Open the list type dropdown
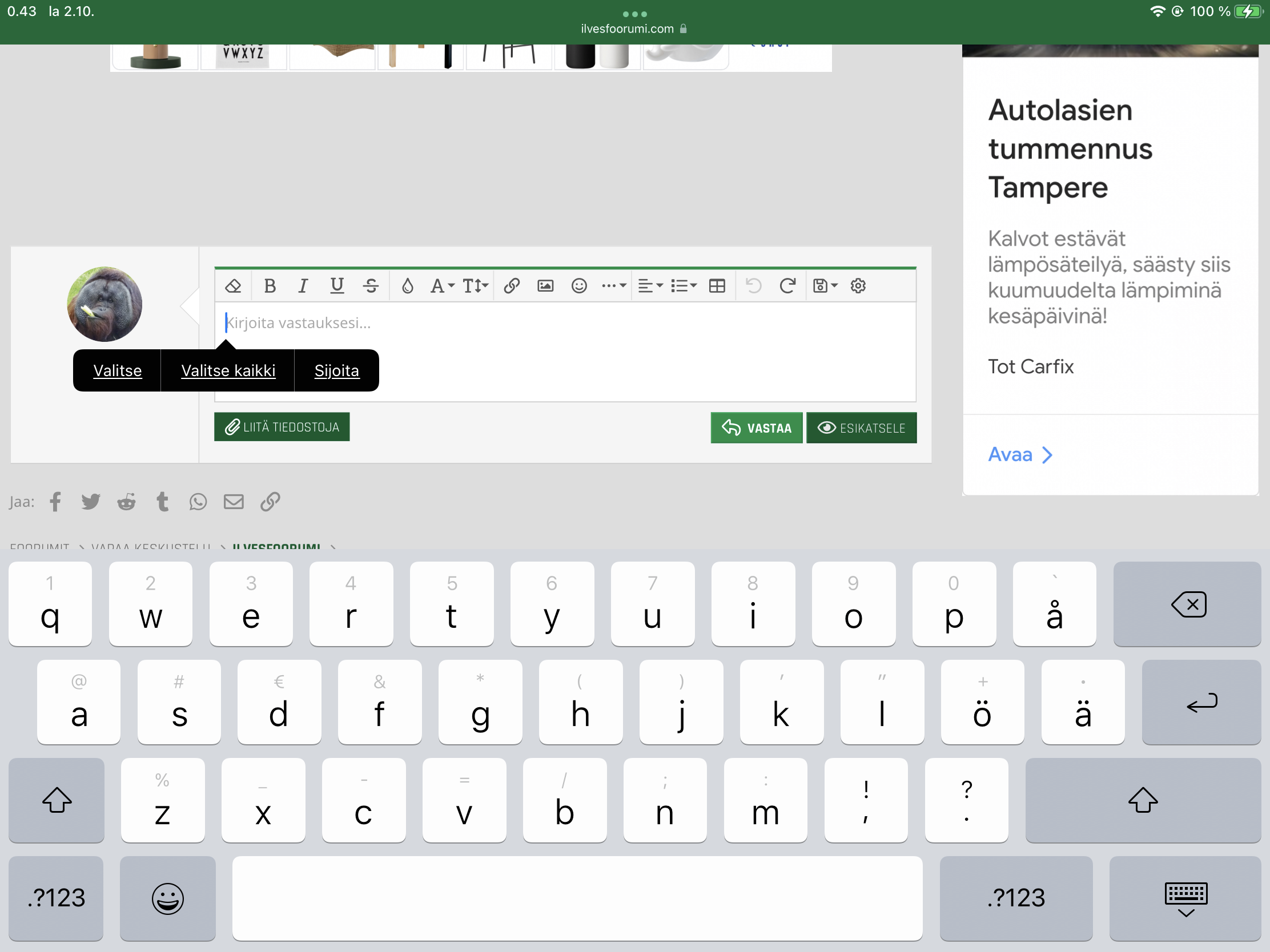 (683, 286)
